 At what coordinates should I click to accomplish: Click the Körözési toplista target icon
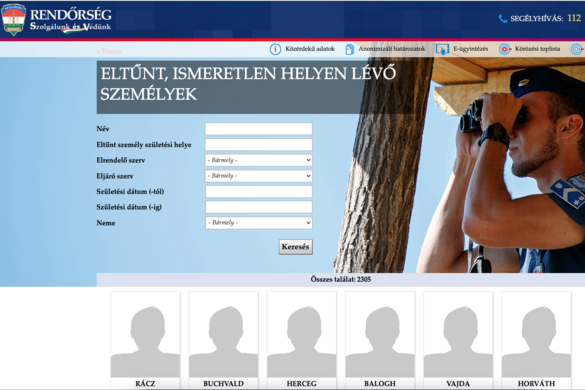(x=505, y=49)
